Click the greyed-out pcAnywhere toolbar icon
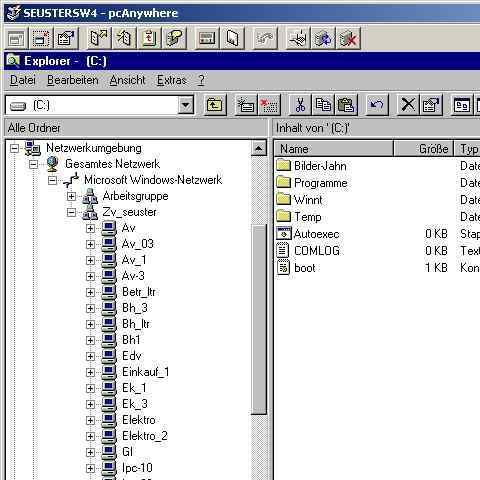Image resolution: width=480 pixels, height=480 pixels. pos(265,39)
